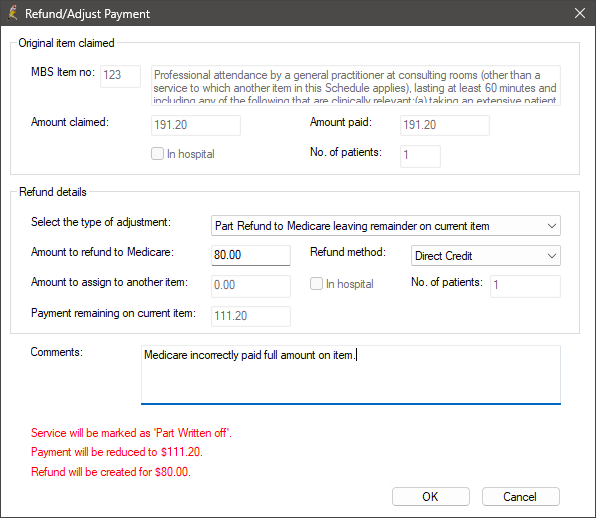Tick the In hospital checkbox under Refund details
Screen dimensions: 596x518
(x=316, y=284)
